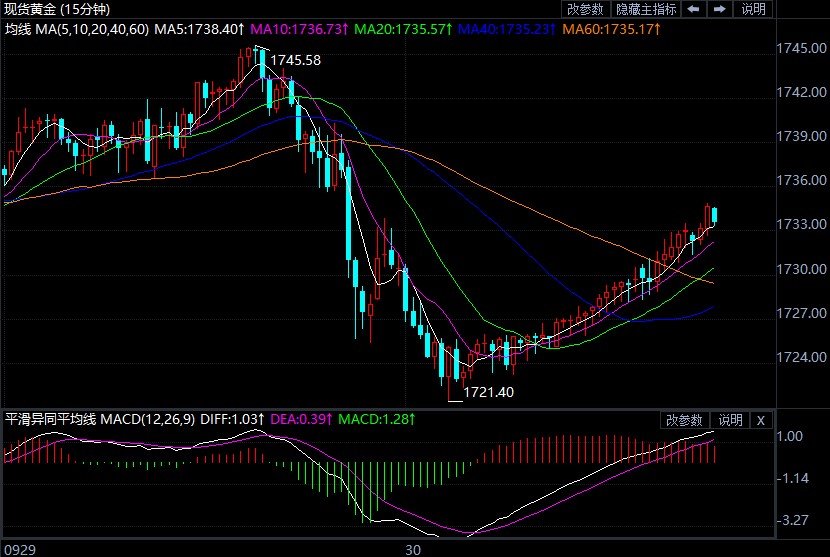Click the left arrow navigation button
The image size is (830, 557).
693,9
